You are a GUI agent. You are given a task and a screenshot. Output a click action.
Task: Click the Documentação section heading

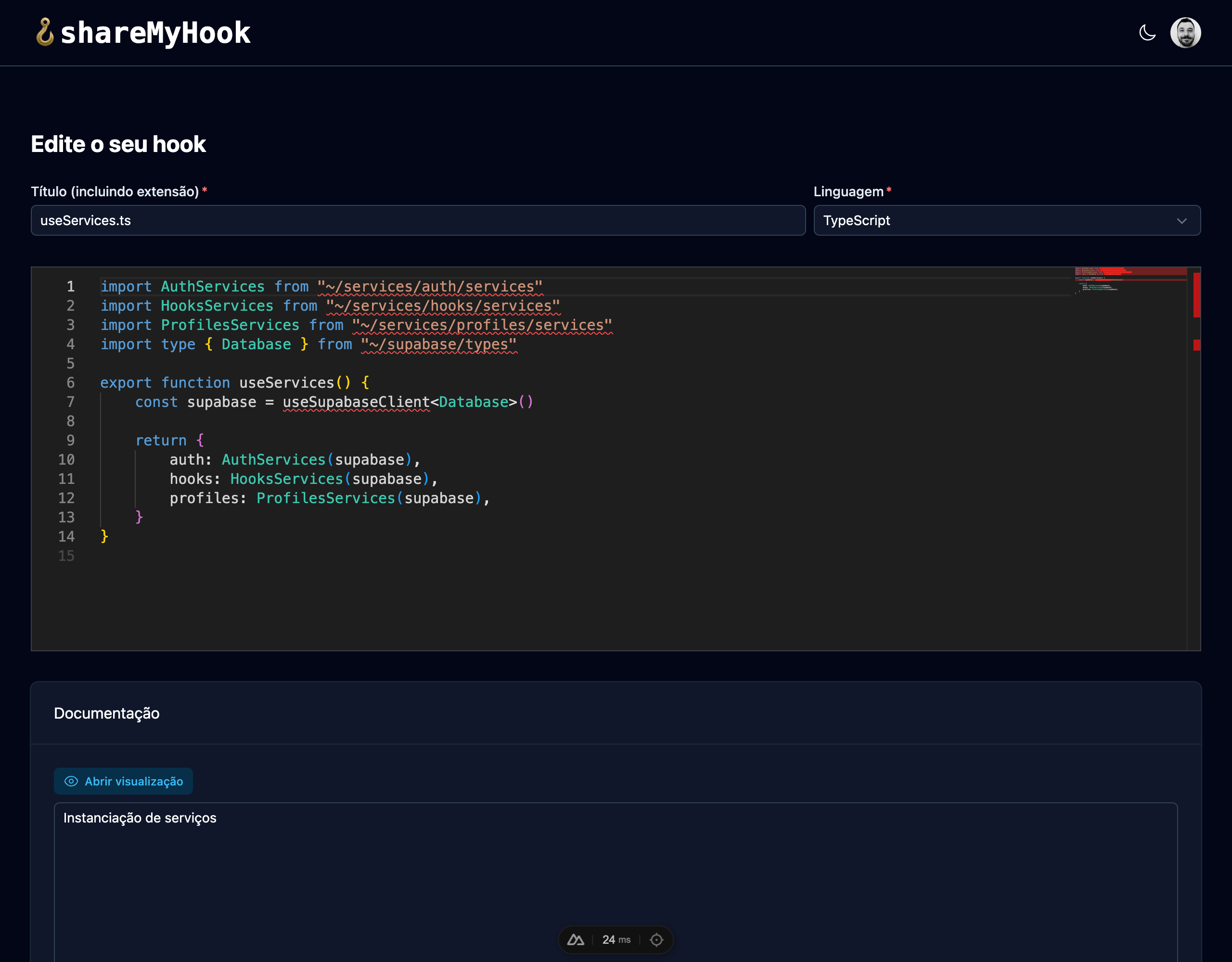[107, 713]
